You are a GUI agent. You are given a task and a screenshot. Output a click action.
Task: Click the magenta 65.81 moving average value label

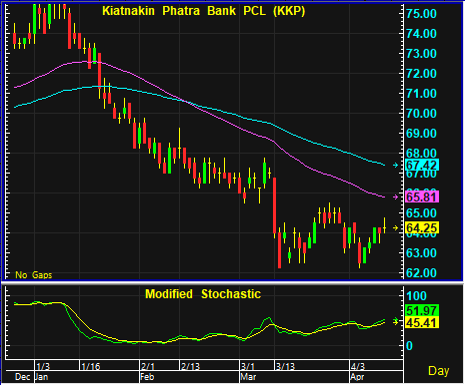422,197
